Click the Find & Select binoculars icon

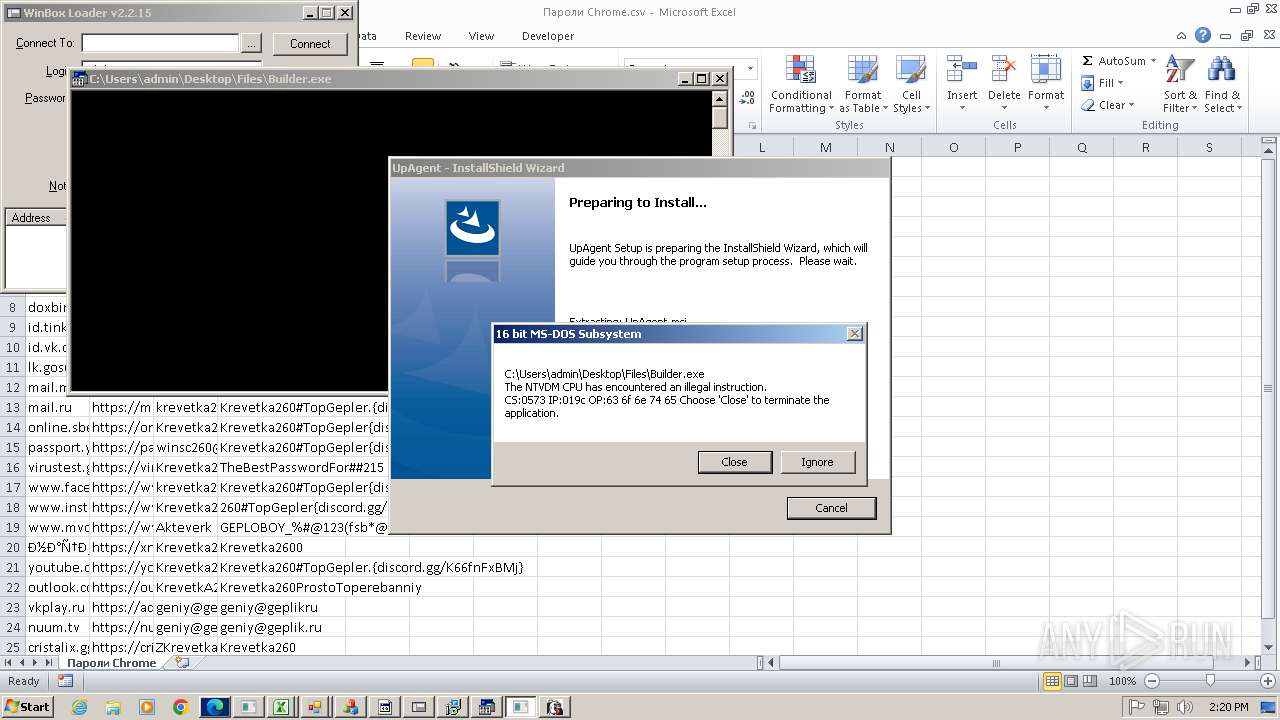pyautogui.click(x=1221, y=70)
